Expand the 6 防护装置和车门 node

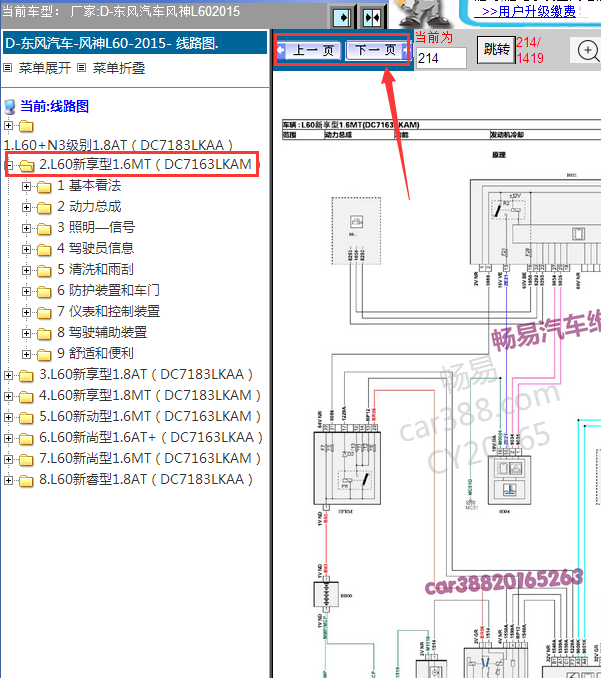[x=26, y=291]
